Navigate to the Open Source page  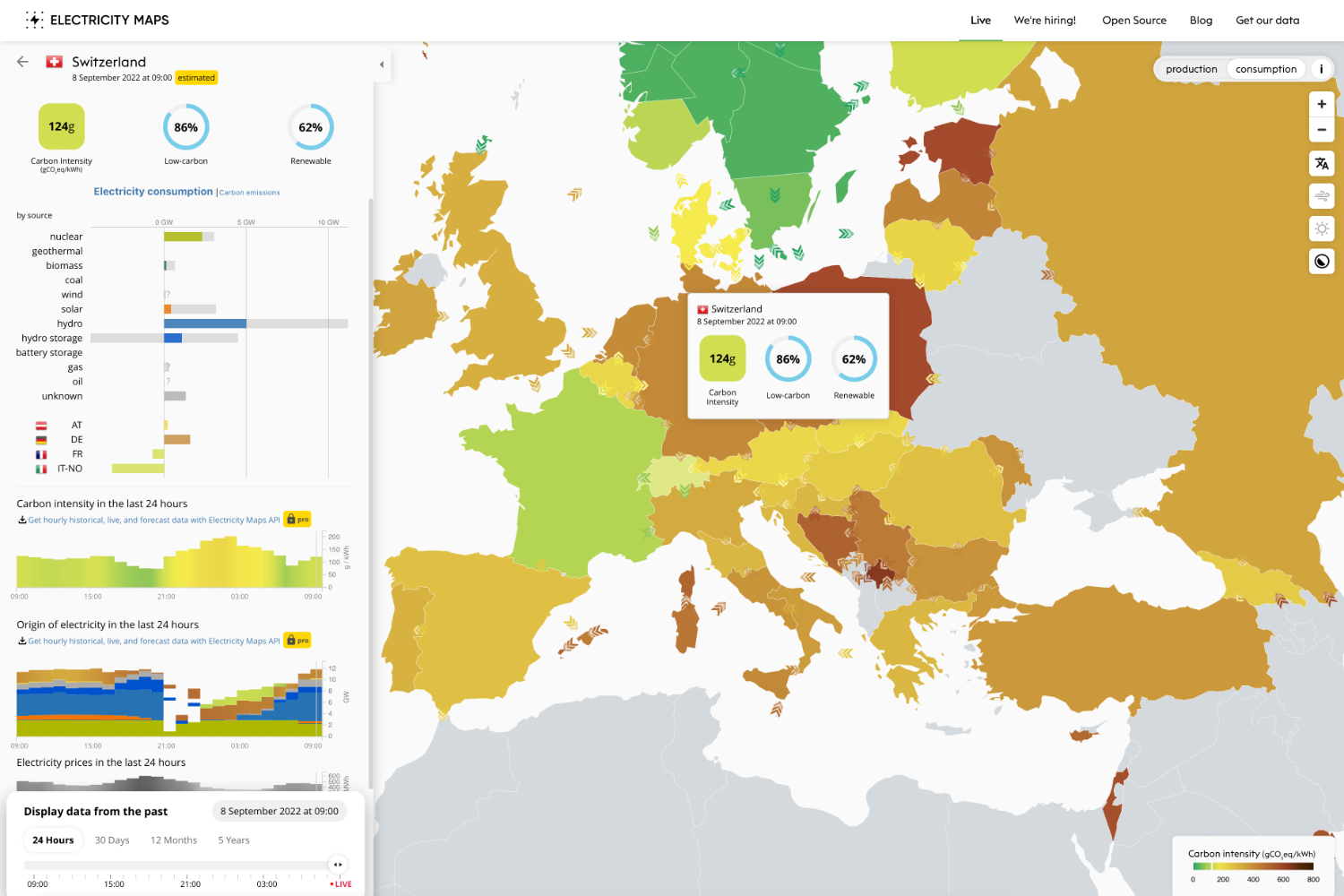(x=1133, y=20)
